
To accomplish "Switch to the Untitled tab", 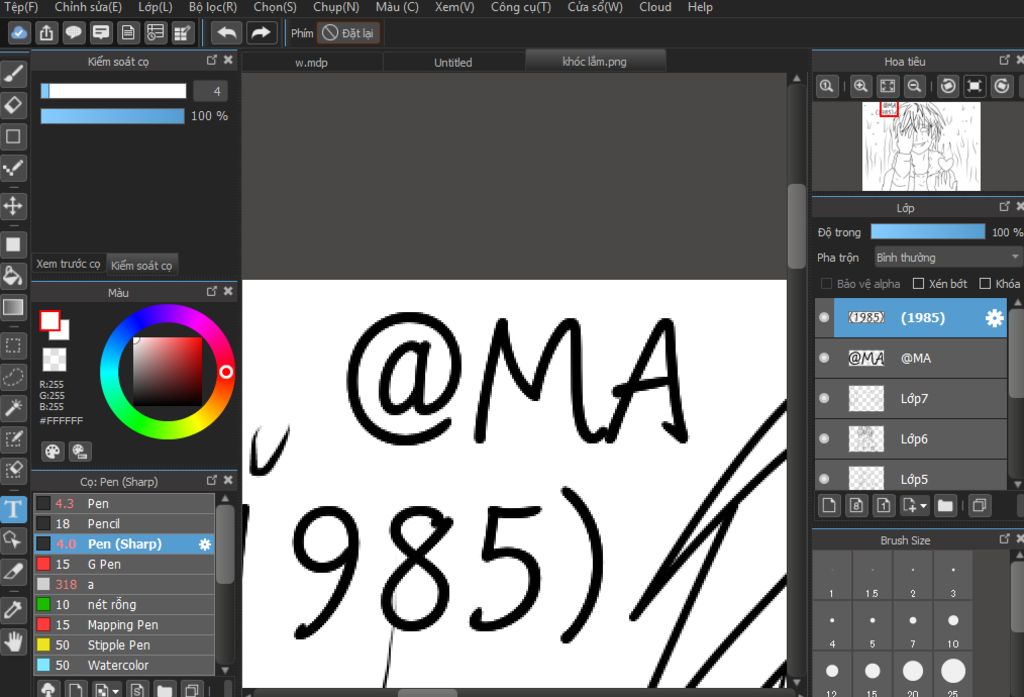I will [x=453, y=63].
